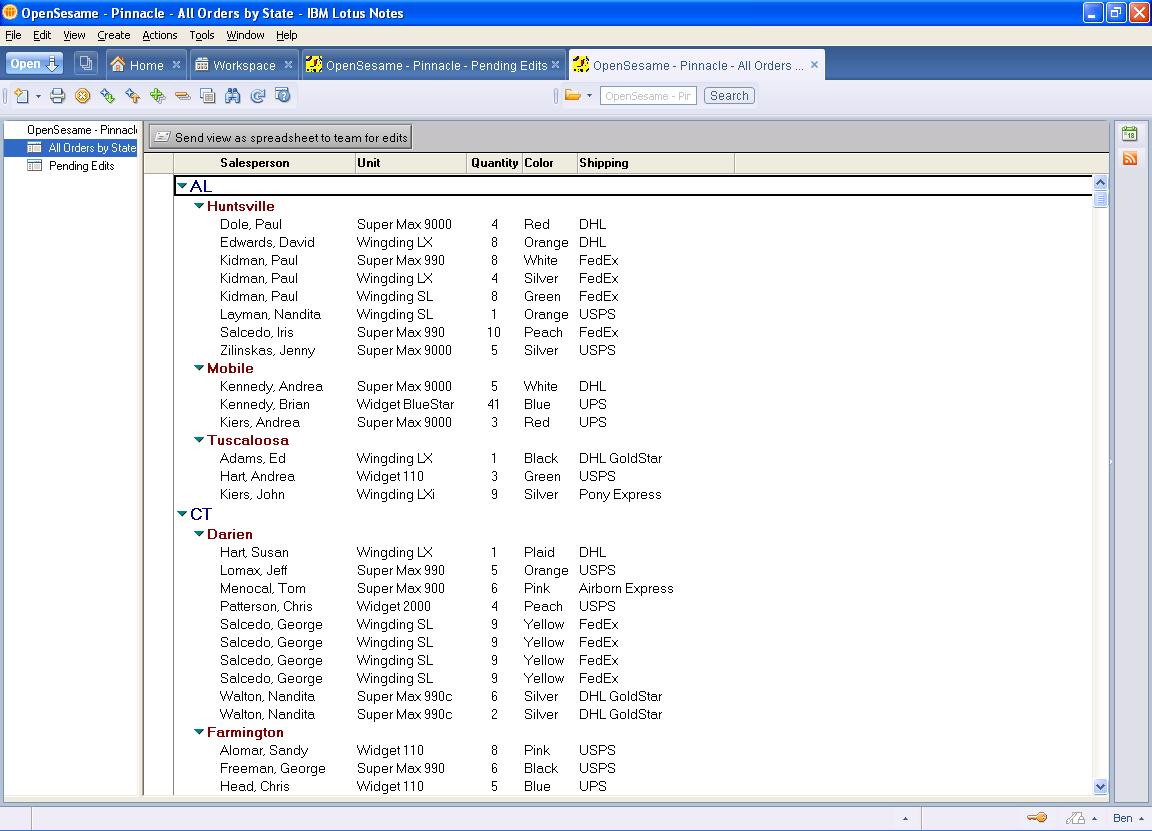Click the search text input field
Image resolution: width=1152 pixels, height=831 pixels.
pyautogui.click(x=647, y=96)
